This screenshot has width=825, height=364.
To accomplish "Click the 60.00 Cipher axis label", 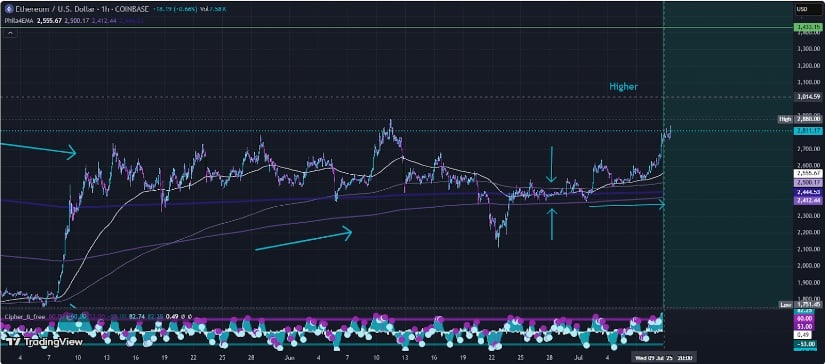I will point(804,318).
